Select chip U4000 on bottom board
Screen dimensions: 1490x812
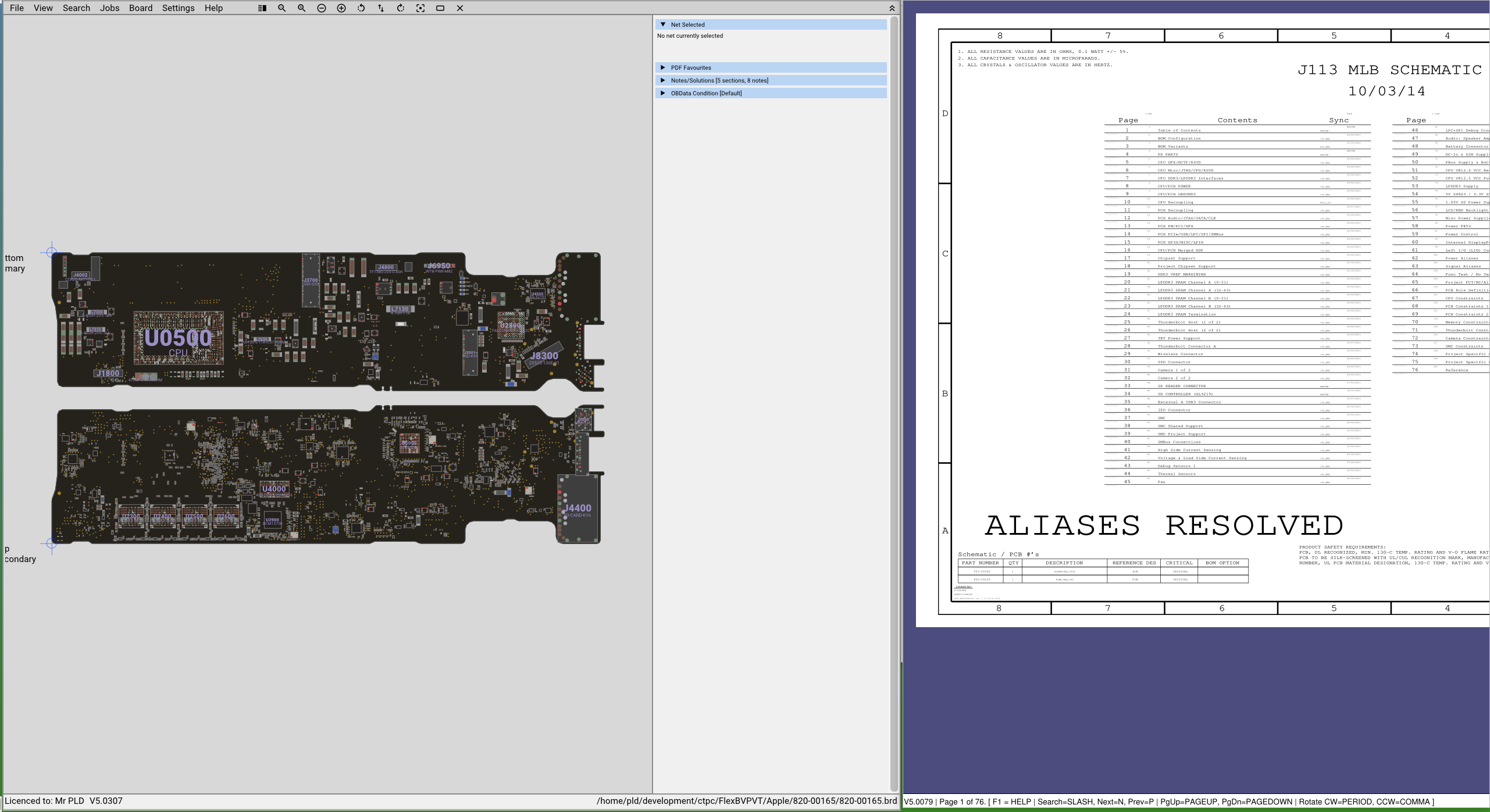click(274, 489)
